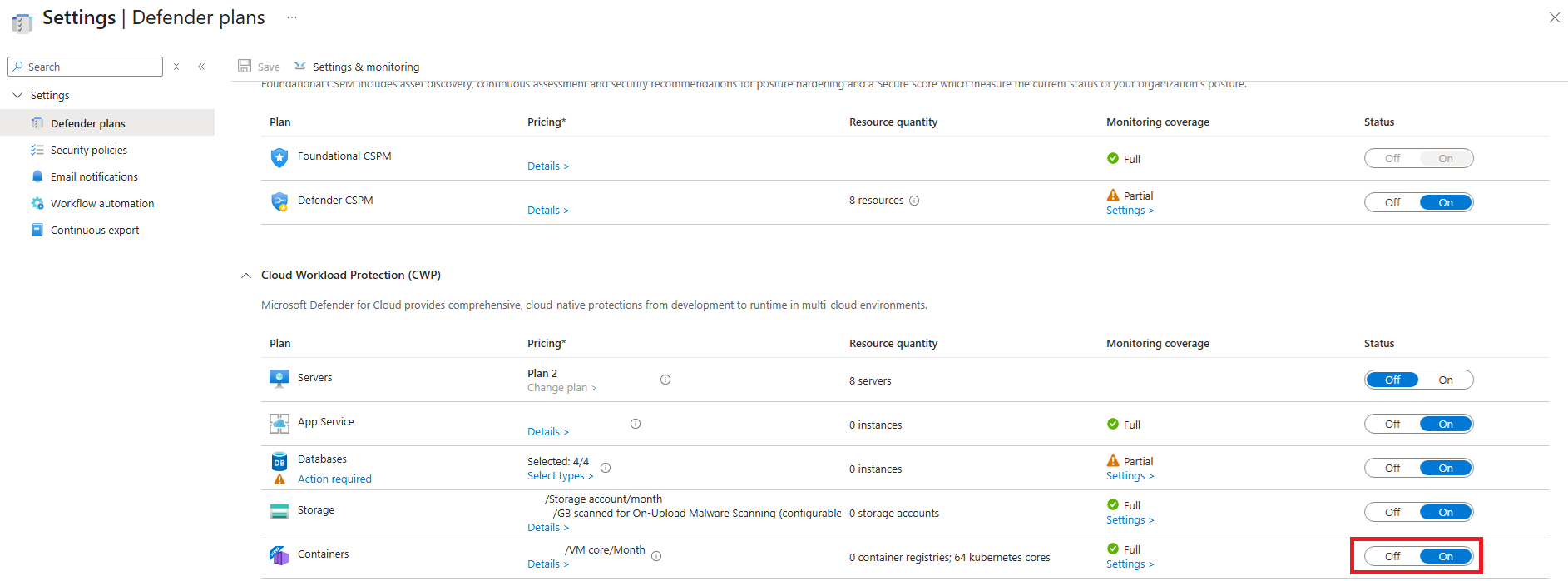
Task: Click the Containers pricing info icon
Action: tap(656, 556)
